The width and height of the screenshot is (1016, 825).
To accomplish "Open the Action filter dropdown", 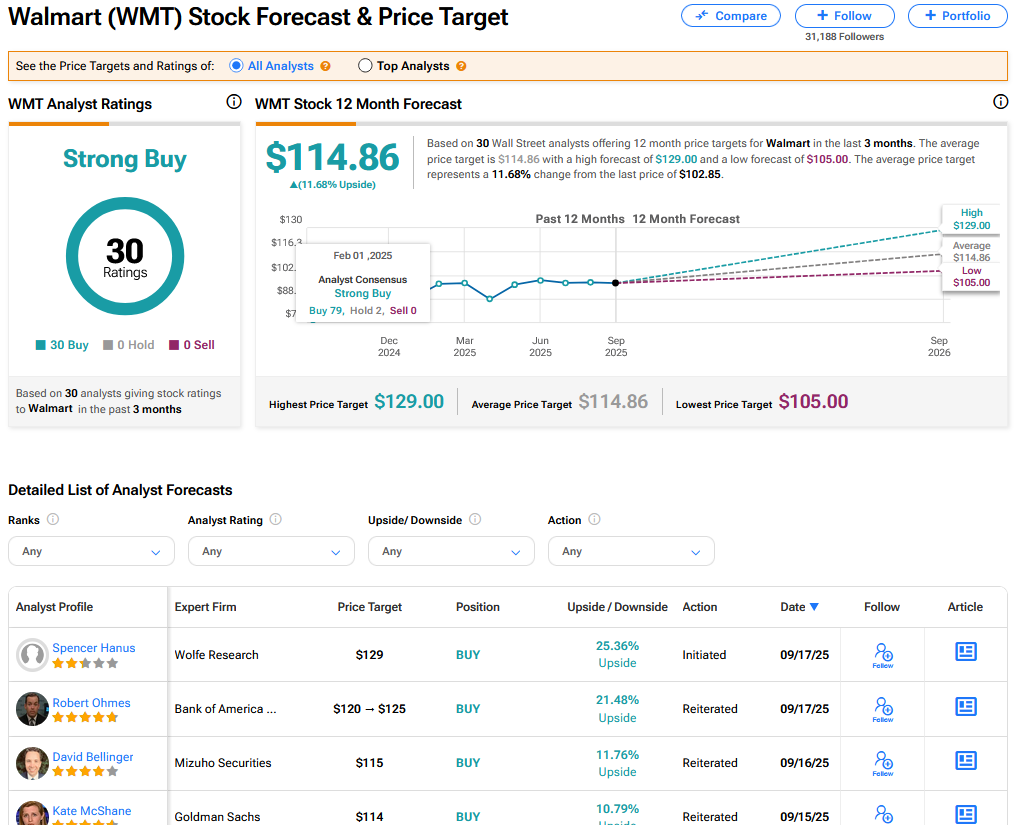I will pyautogui.click(x=631, y=551).
